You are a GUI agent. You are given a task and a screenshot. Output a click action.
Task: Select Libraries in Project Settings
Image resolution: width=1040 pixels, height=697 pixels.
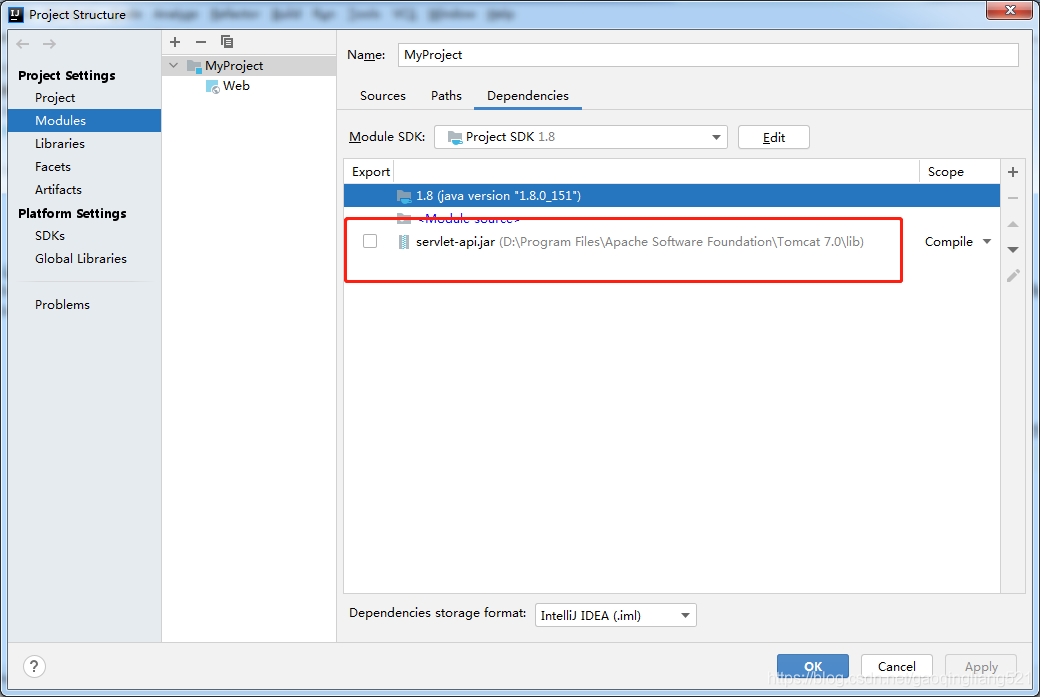(x=60, y=143)
